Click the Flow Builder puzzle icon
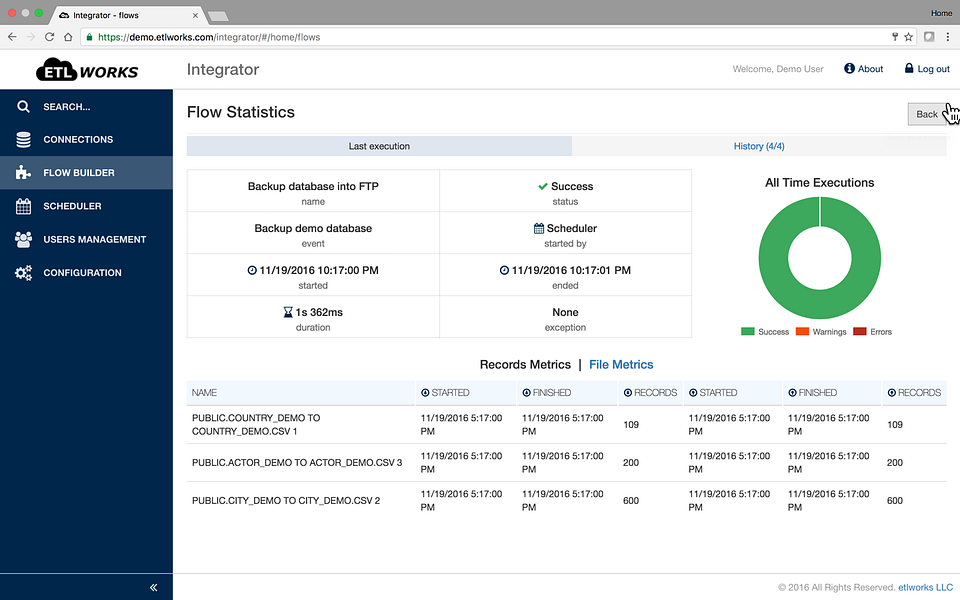This screenshot has height=600, width=960. coord(23,173)
